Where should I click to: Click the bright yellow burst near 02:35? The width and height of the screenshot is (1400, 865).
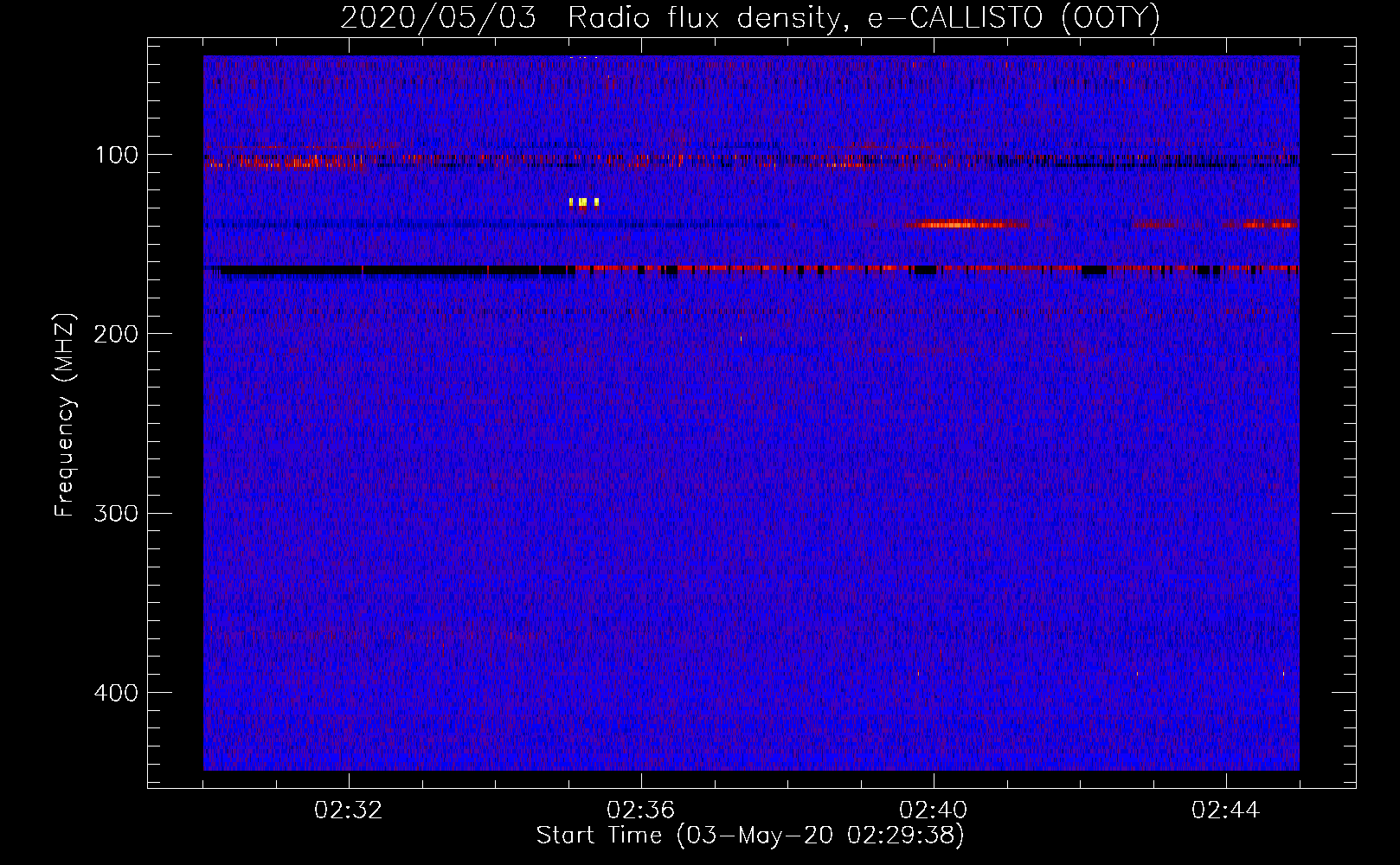click(584, 203)
